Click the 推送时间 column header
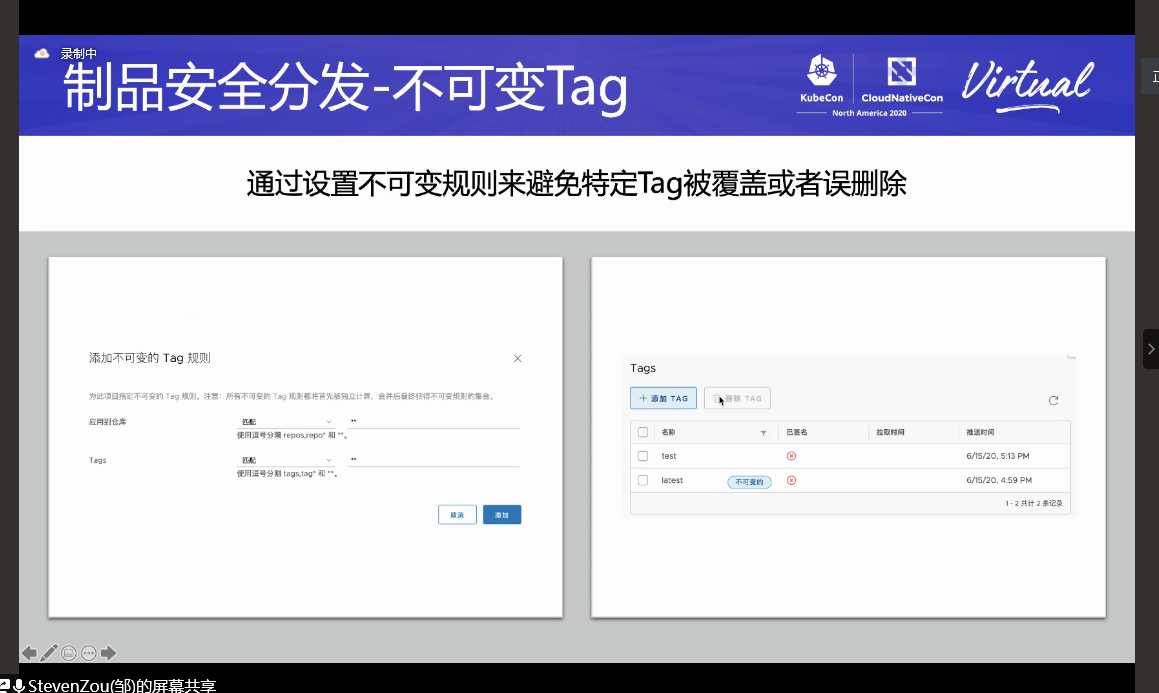 tap(980, 432)
